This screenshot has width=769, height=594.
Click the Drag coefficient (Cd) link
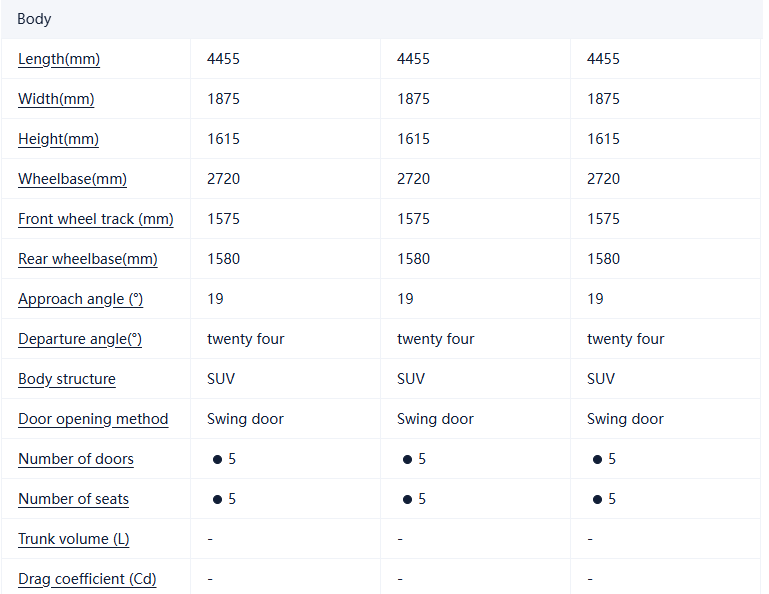point(87,579)
